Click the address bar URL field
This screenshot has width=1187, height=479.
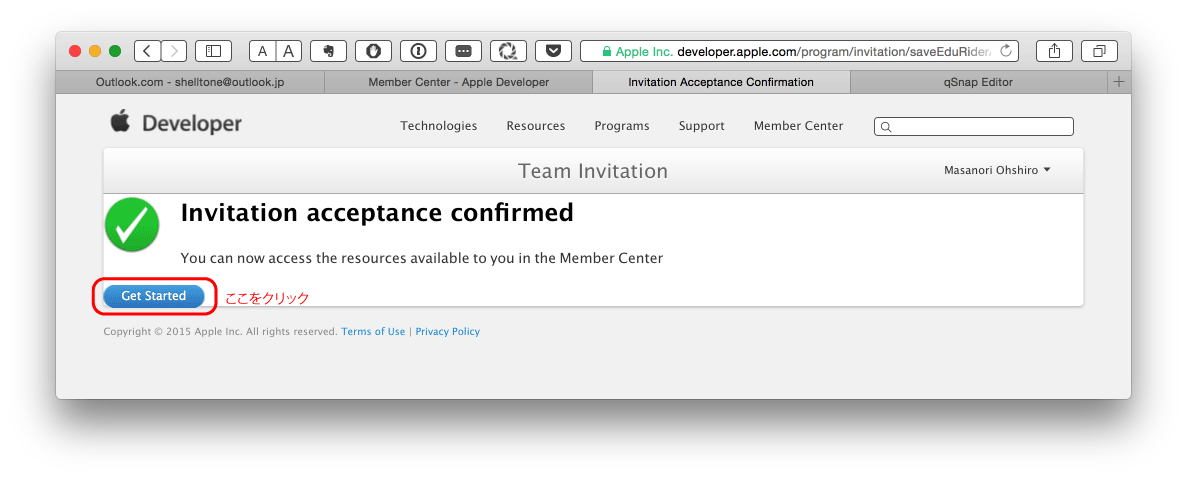799,51
